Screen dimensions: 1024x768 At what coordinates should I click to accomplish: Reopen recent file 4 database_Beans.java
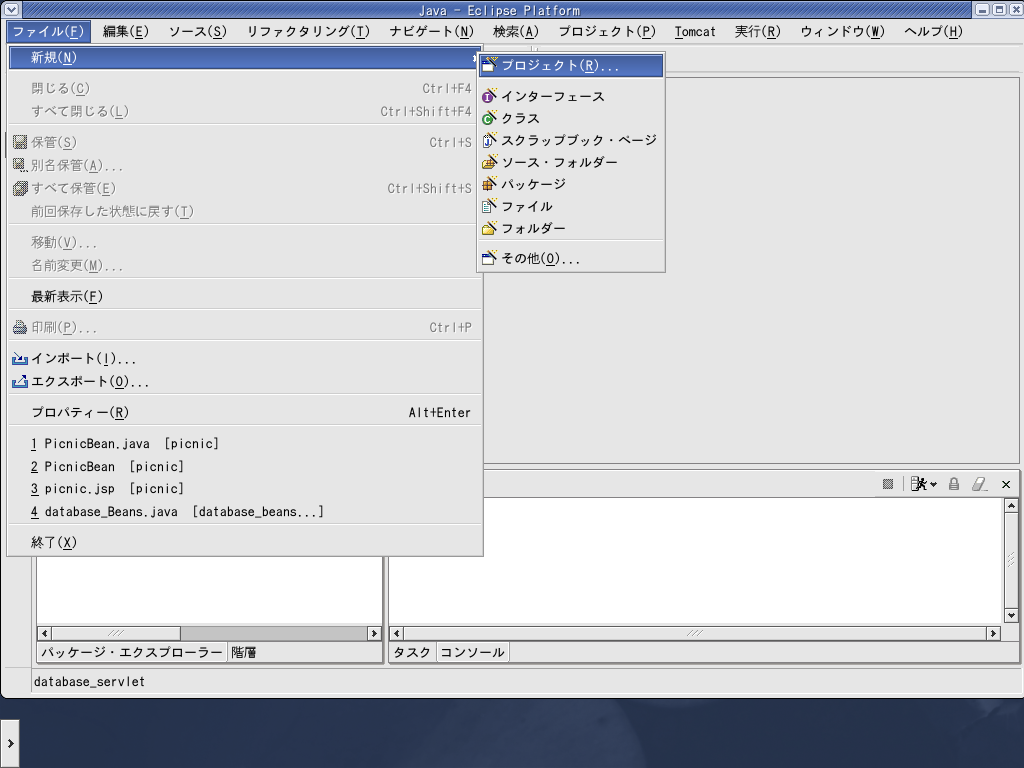[x=245, y=512]
